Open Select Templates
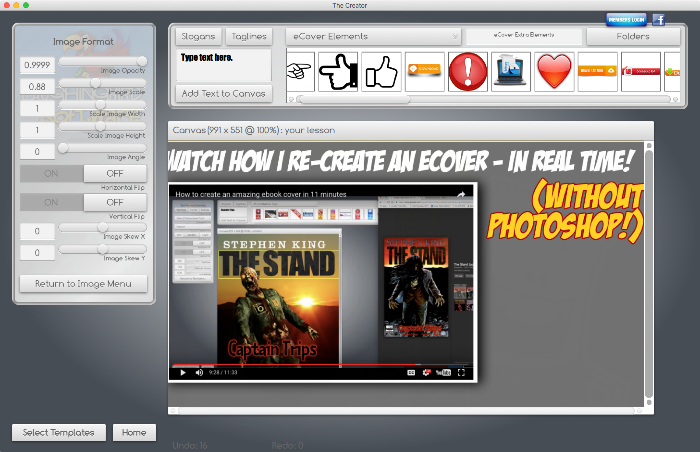The height and width of the screenshot is (452, 700). coord(59,432)
